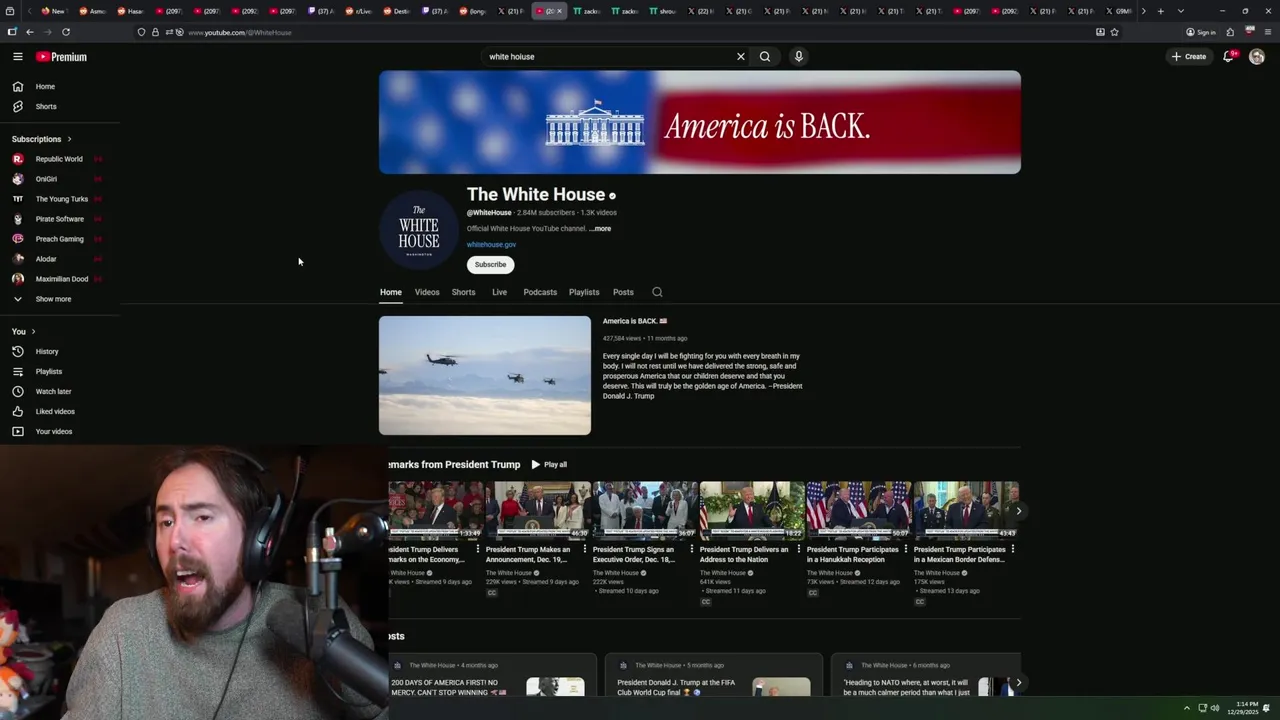This screenshot has width=1280, height=720.
Task: Select the Posts channel tab
Action: point(623,292)
